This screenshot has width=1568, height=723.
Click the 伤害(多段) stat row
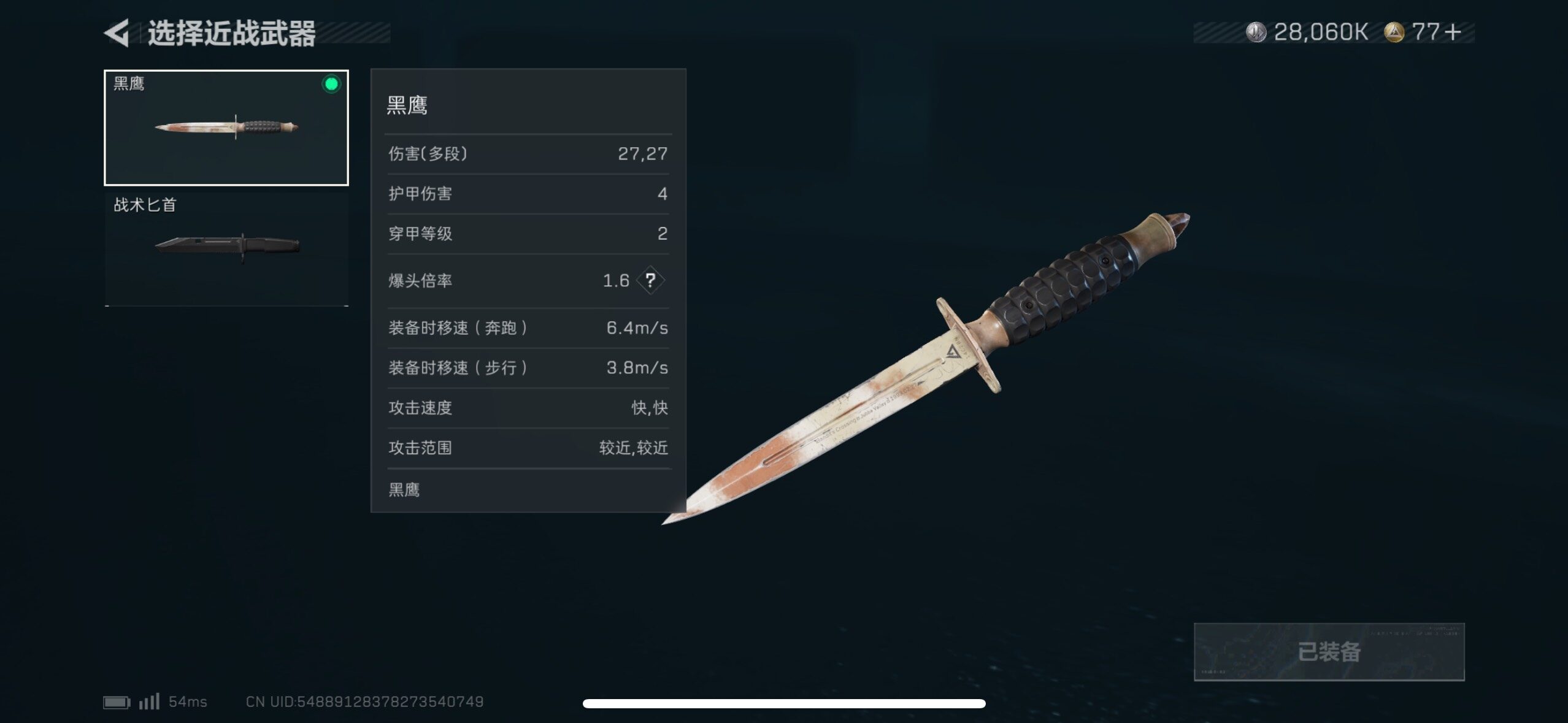tap(528, 154)
